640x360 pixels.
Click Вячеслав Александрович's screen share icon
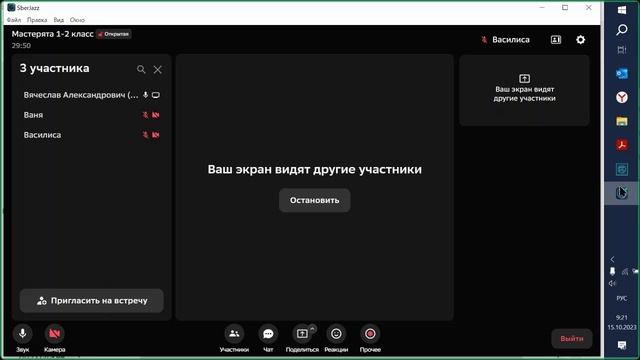click(x=156, y=95)
